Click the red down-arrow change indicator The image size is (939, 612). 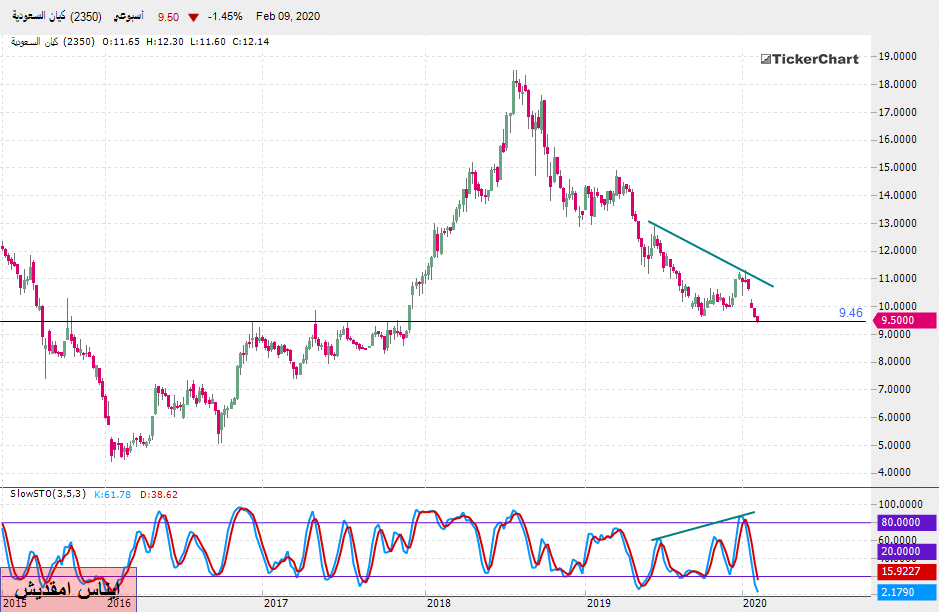pyautogui.click(x=193, y=17)
